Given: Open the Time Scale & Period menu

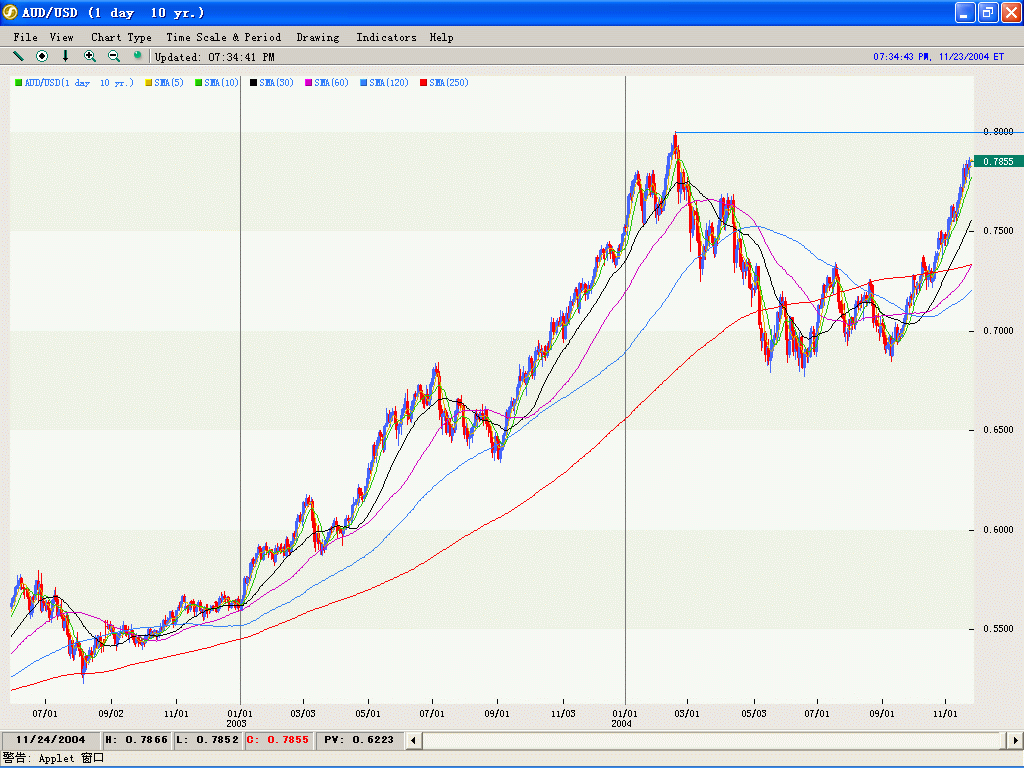Looking at the screenshot, I should pos(223,37).
